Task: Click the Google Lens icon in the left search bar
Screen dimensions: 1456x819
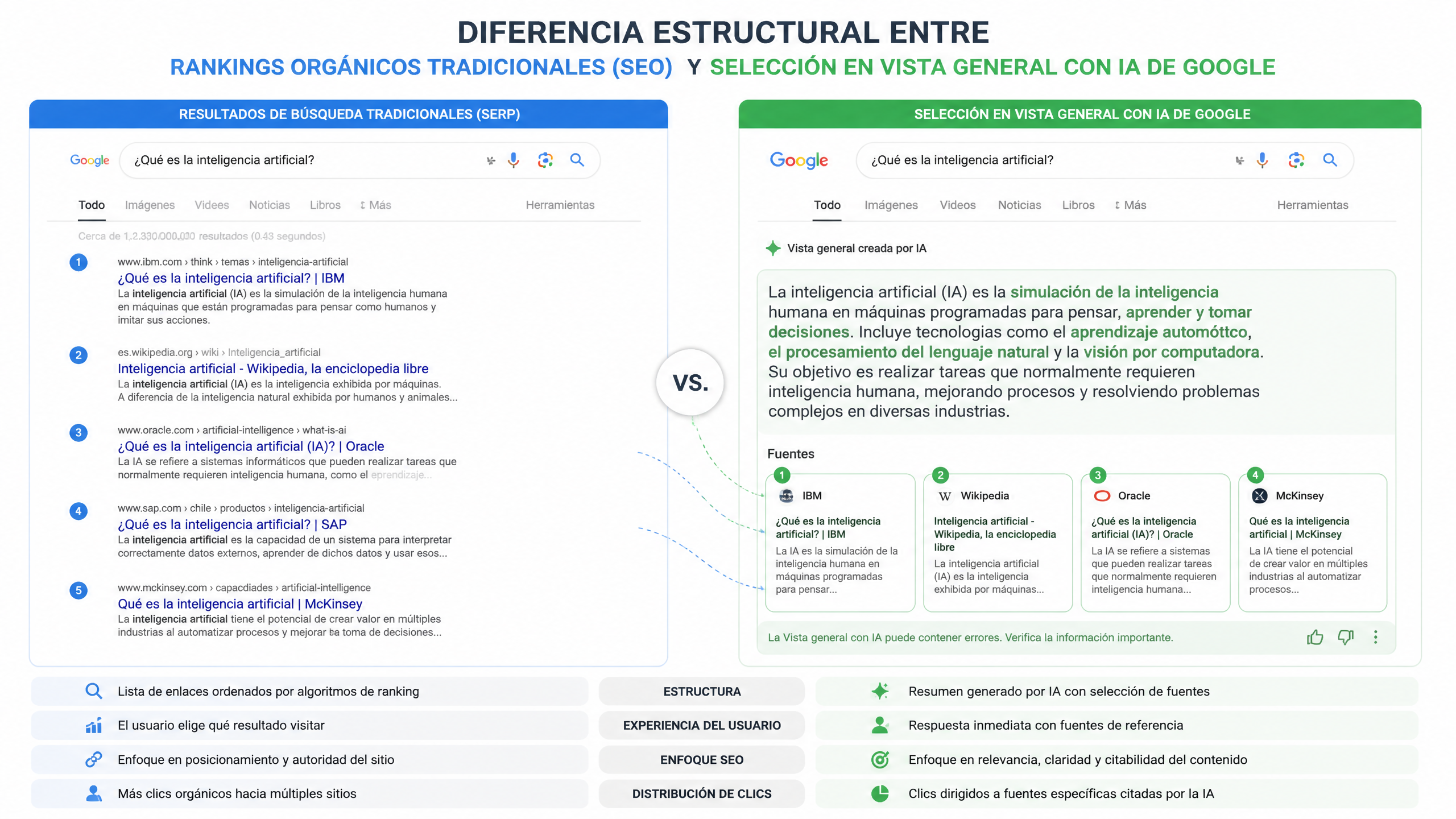Action: (x=545, y=160)
